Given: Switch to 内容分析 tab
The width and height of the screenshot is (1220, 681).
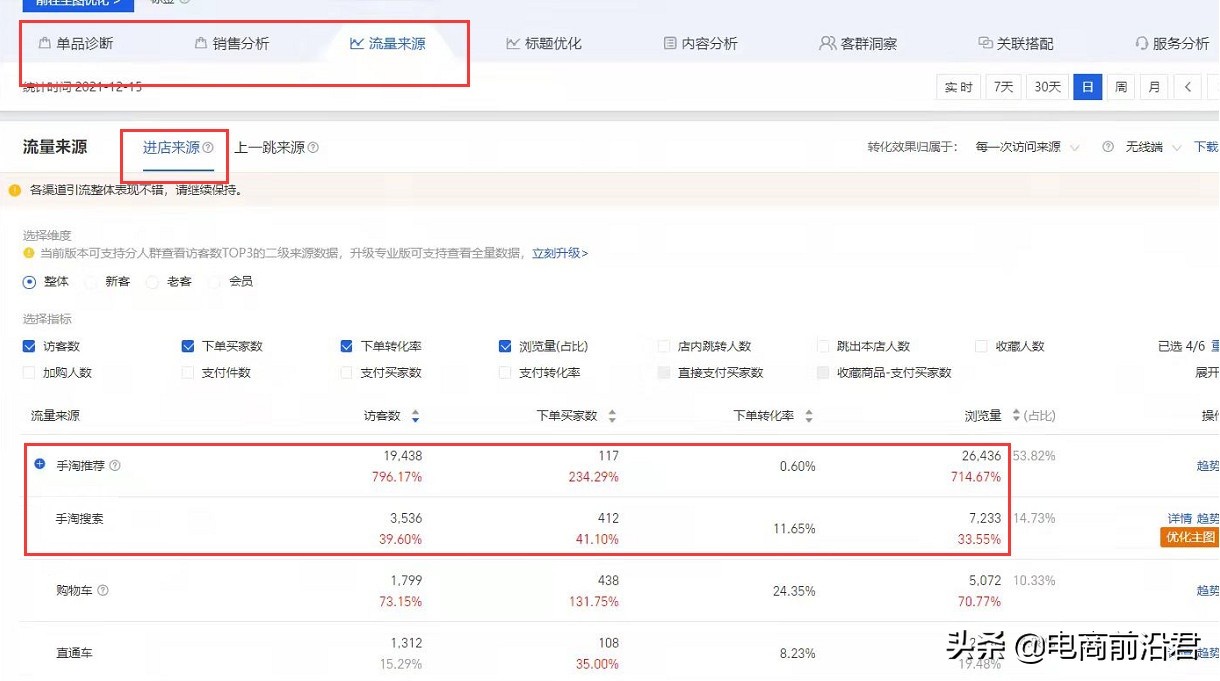Looking at the screenshot, I should 700,43.
